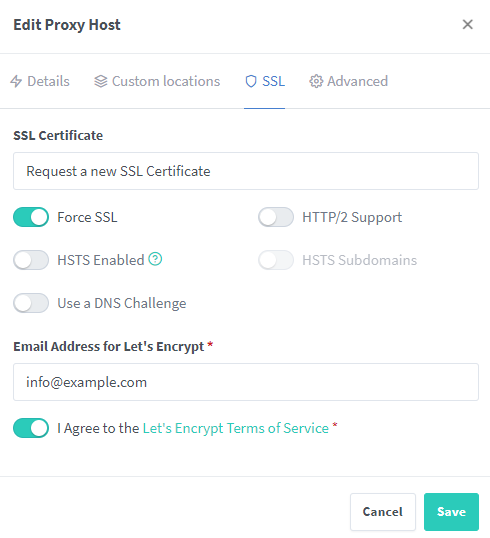Click the lightning bolt Details icon
Viewport: 490px width, 538px height.
(x=16, y=82)
